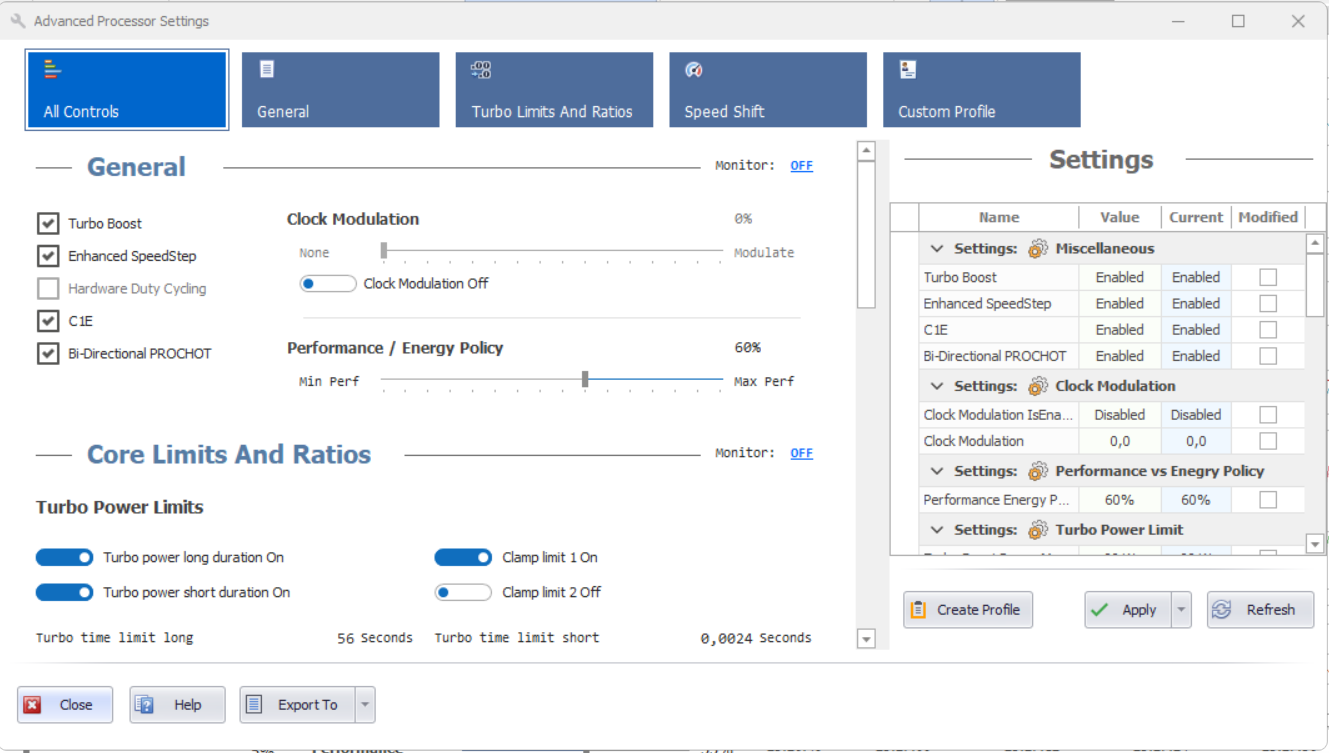Click the All Controls tab icon

53,69
